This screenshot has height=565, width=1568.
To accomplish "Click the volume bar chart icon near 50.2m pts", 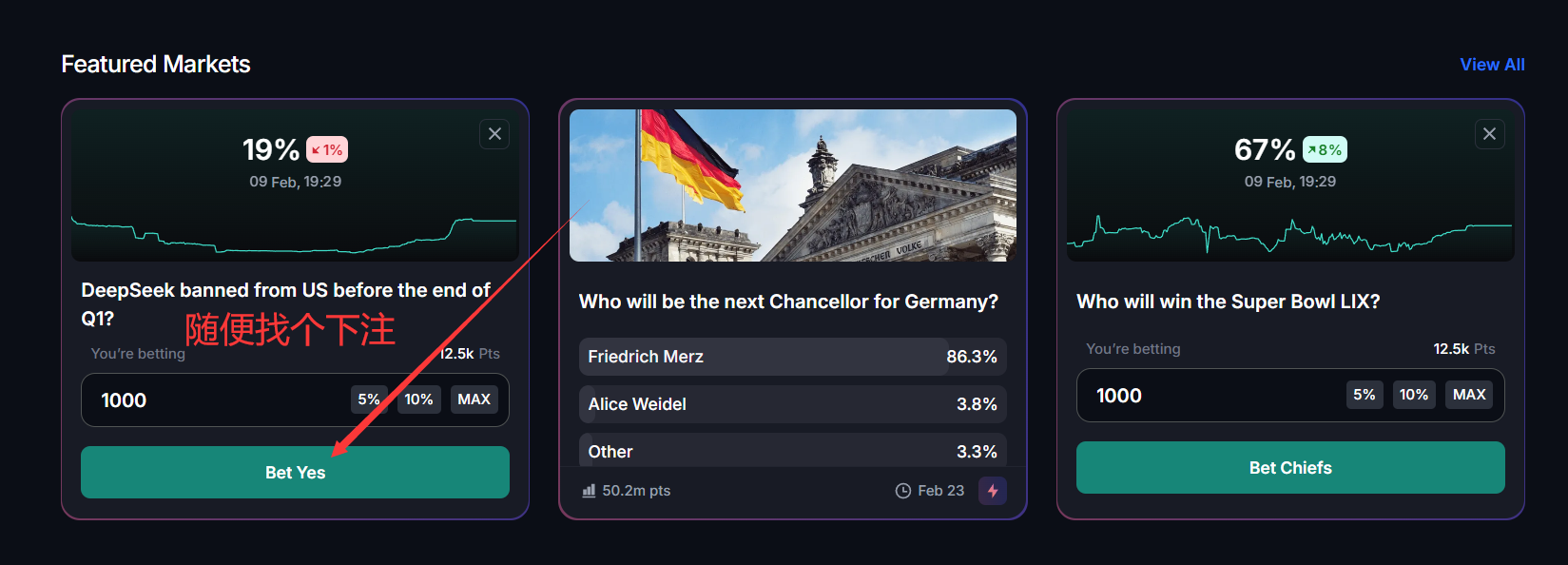I will click(x=589, y=491).
